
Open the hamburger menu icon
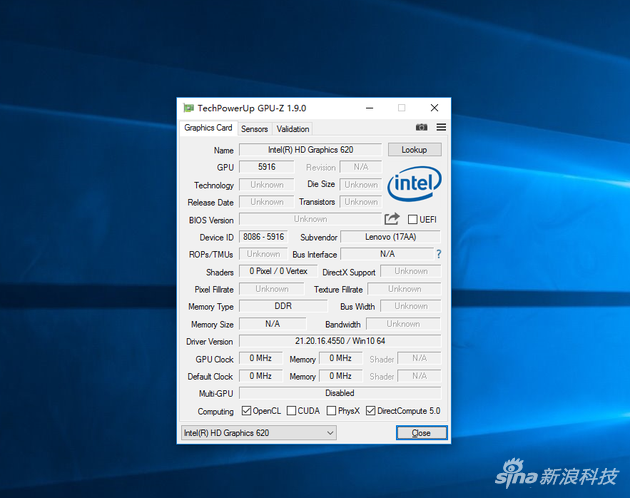pos(441,127)
